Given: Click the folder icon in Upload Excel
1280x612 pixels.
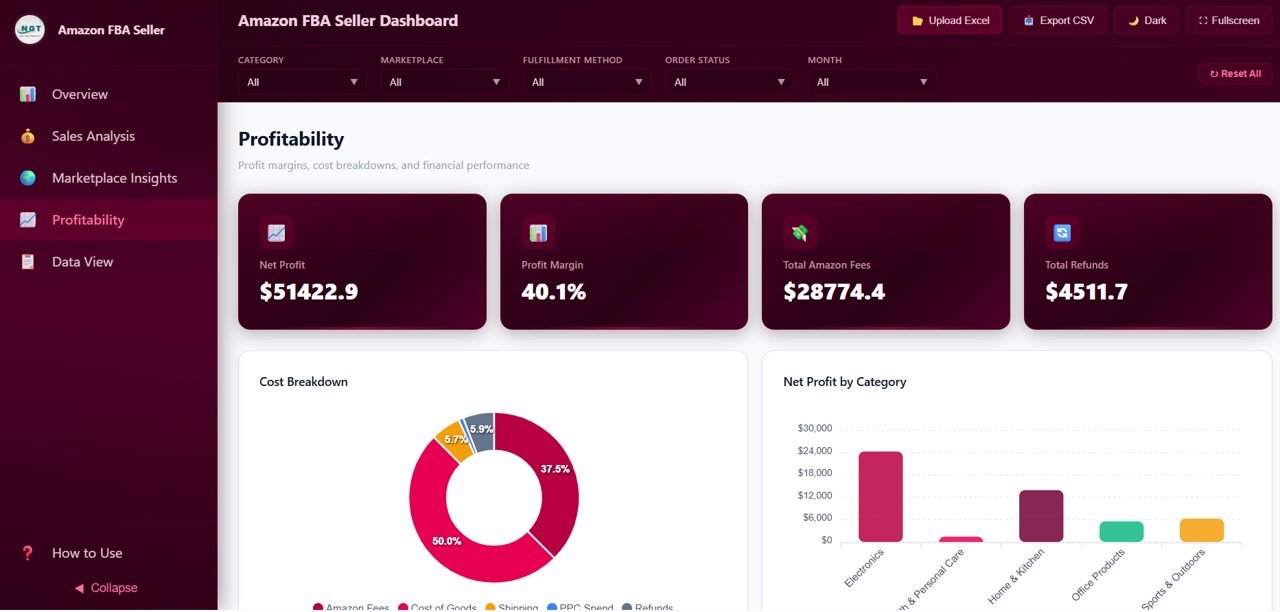Looking at the screenshot, I should pos(915,19).
